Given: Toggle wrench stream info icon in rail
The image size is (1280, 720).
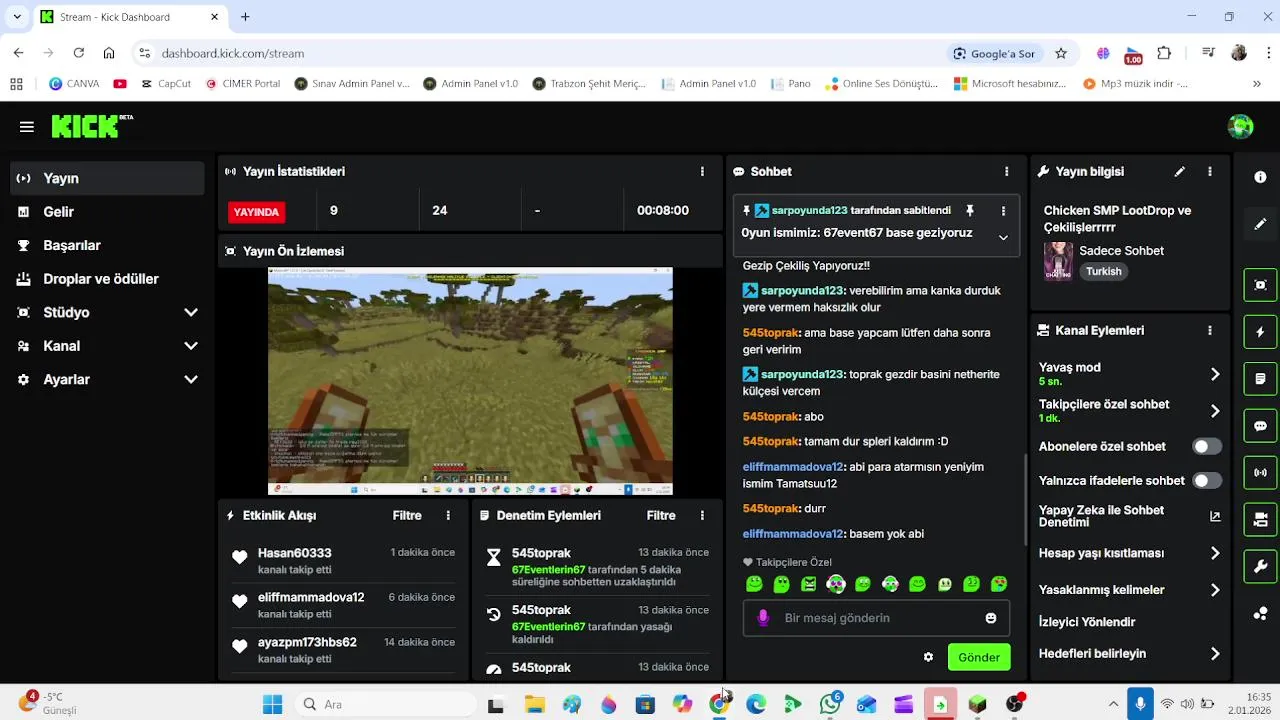Looking at the screenshot, I should [x=1260, y=567].
